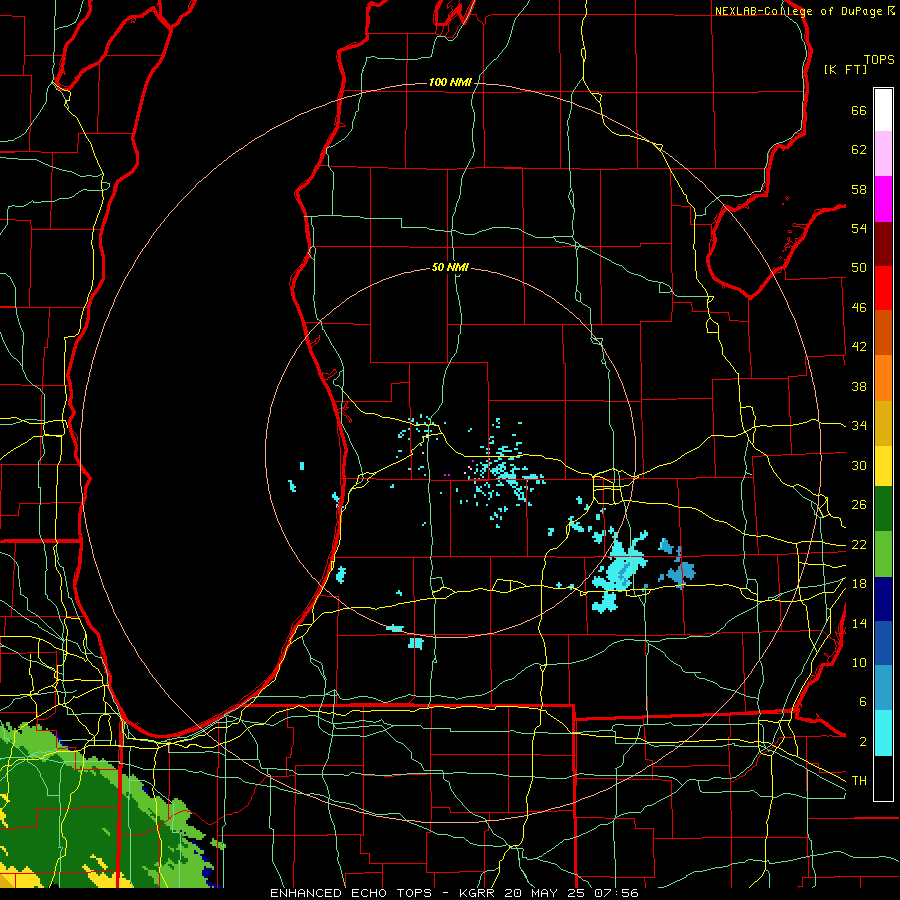This screenshot has height=900, width=900.
Task: Click the 30 value on the legend
Action: (859, 465)
